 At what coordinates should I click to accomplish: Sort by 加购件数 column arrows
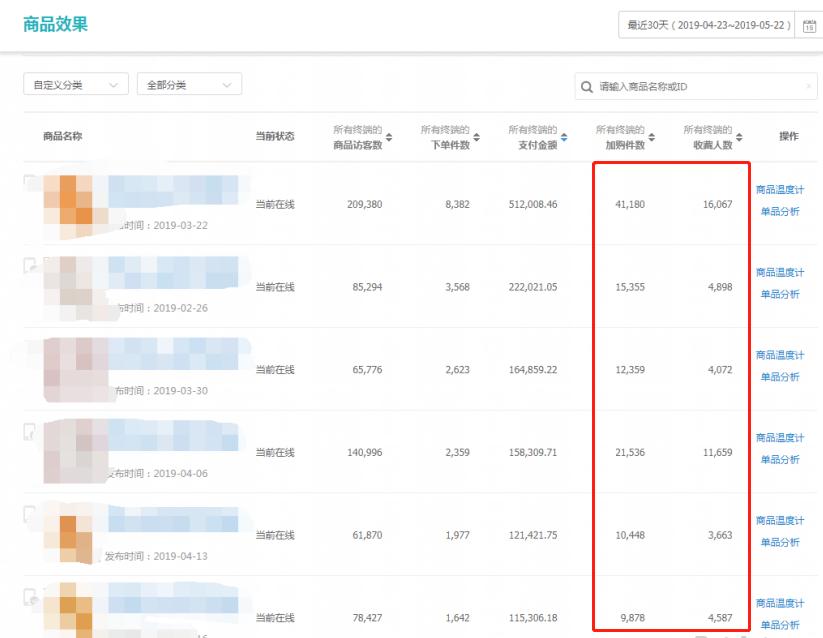(x=652, y=137)
